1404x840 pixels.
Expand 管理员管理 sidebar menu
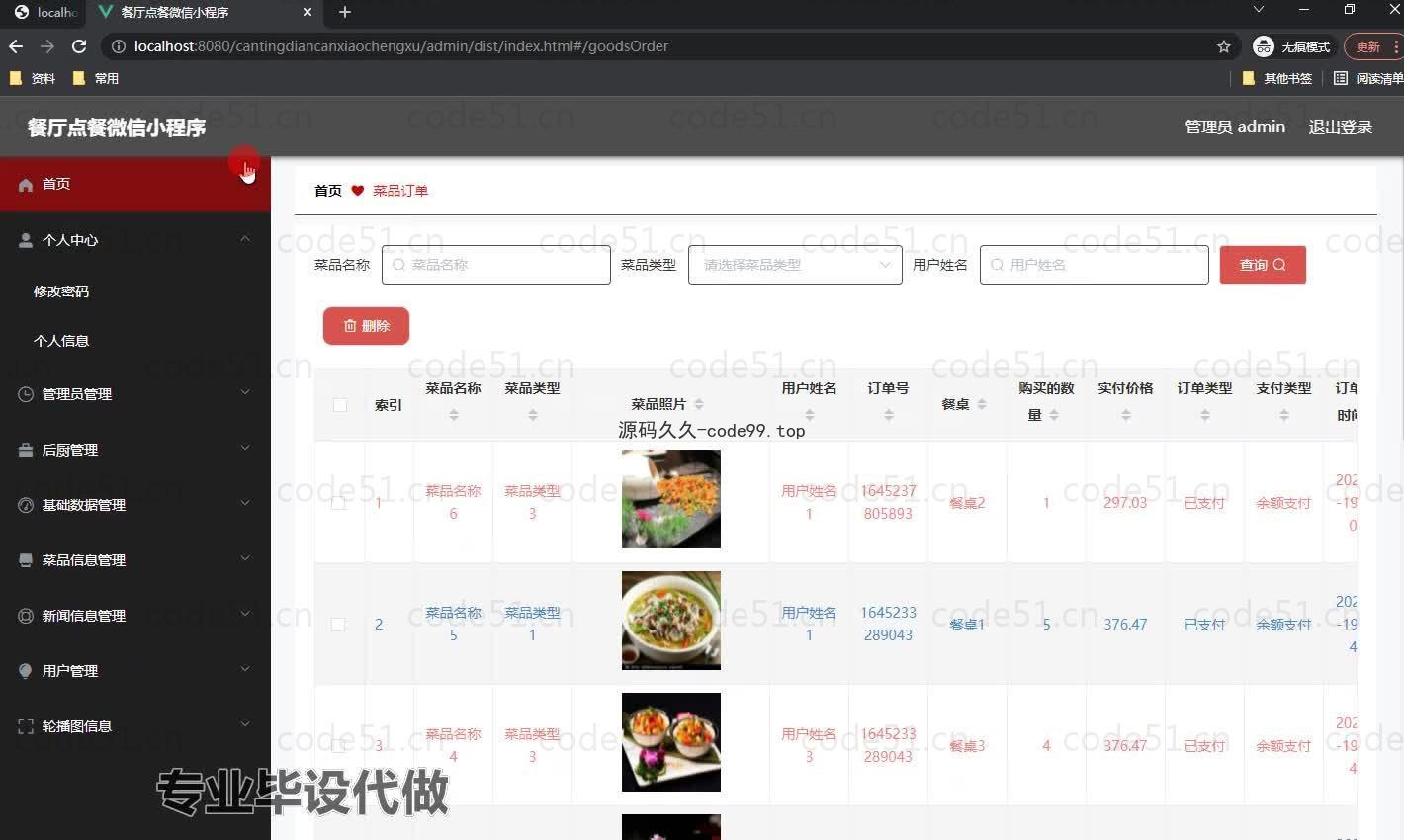(x=135, y=394)
